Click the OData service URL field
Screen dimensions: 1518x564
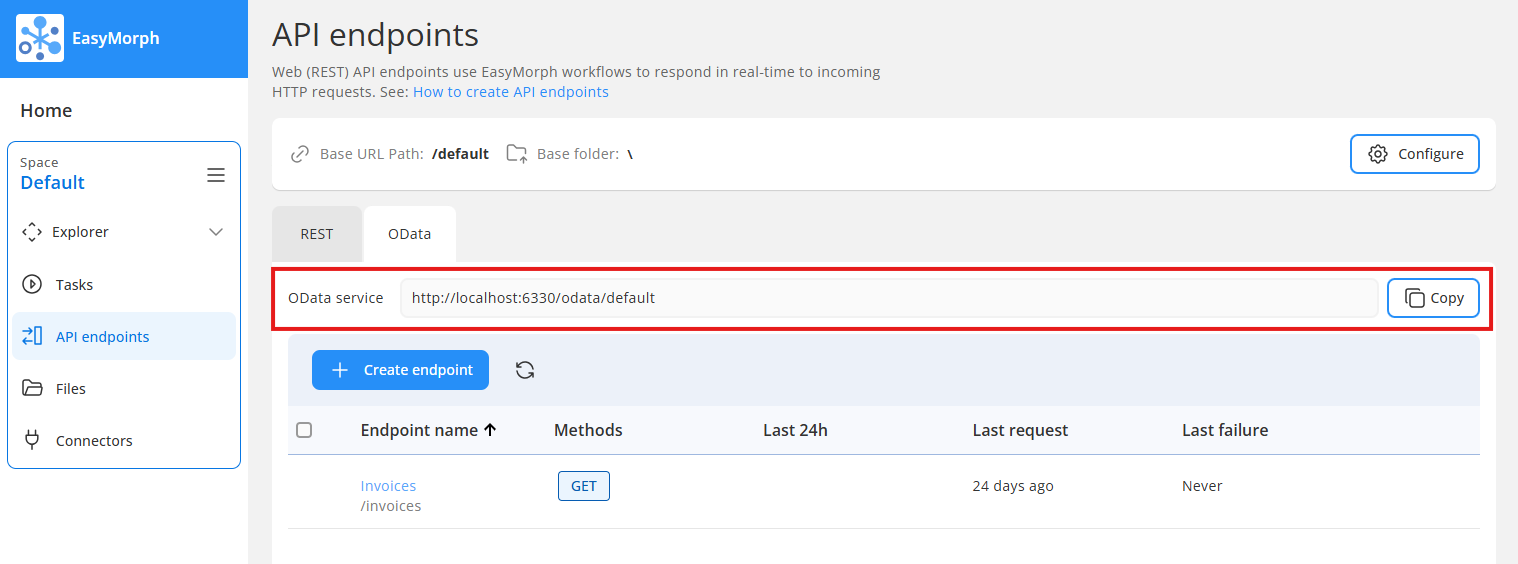tap(889, 298)
